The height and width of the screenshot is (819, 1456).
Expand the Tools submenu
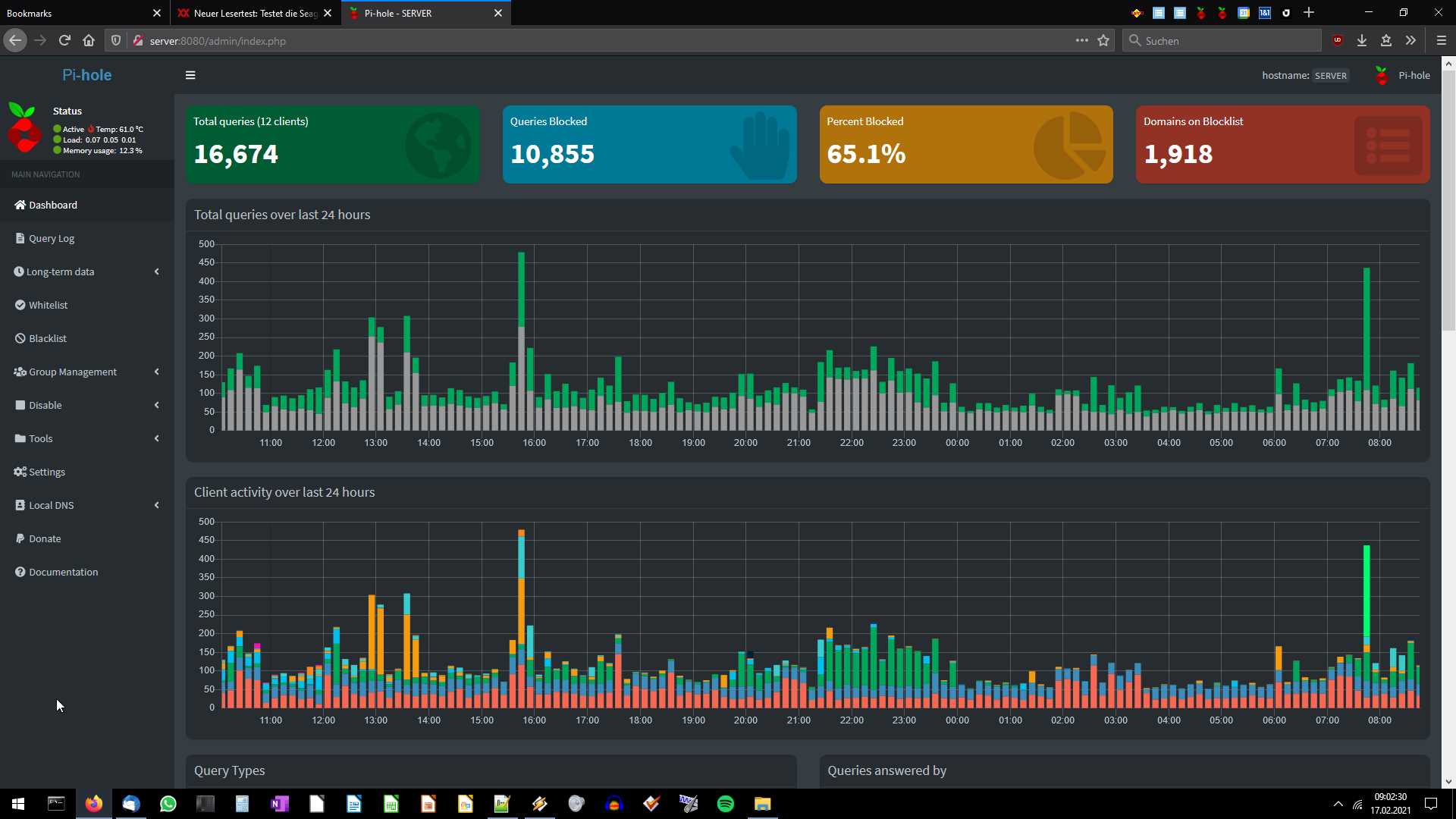[87, 438]
